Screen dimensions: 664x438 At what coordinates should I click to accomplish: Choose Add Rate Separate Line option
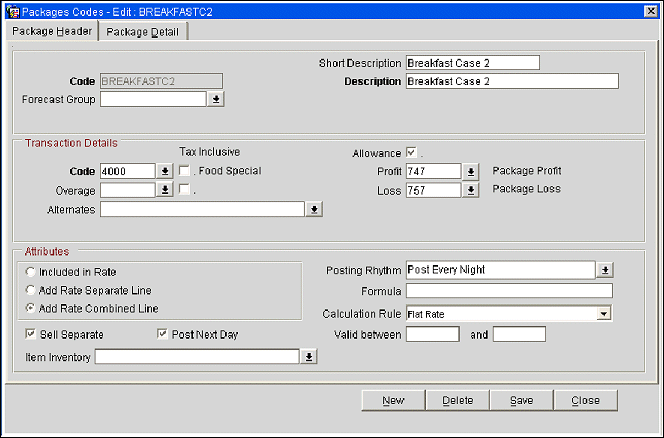click(x=32, y=290)
